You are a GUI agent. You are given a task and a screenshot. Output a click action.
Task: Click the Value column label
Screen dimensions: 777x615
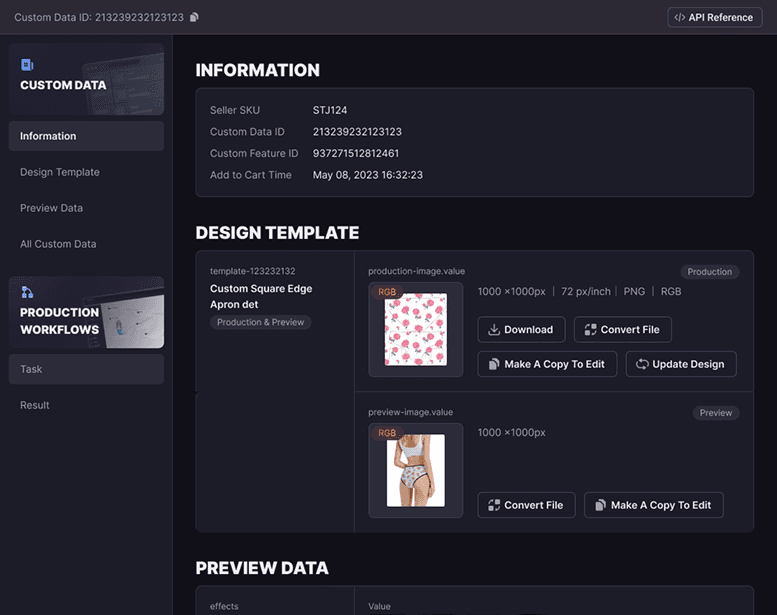(x=380, y=606)
